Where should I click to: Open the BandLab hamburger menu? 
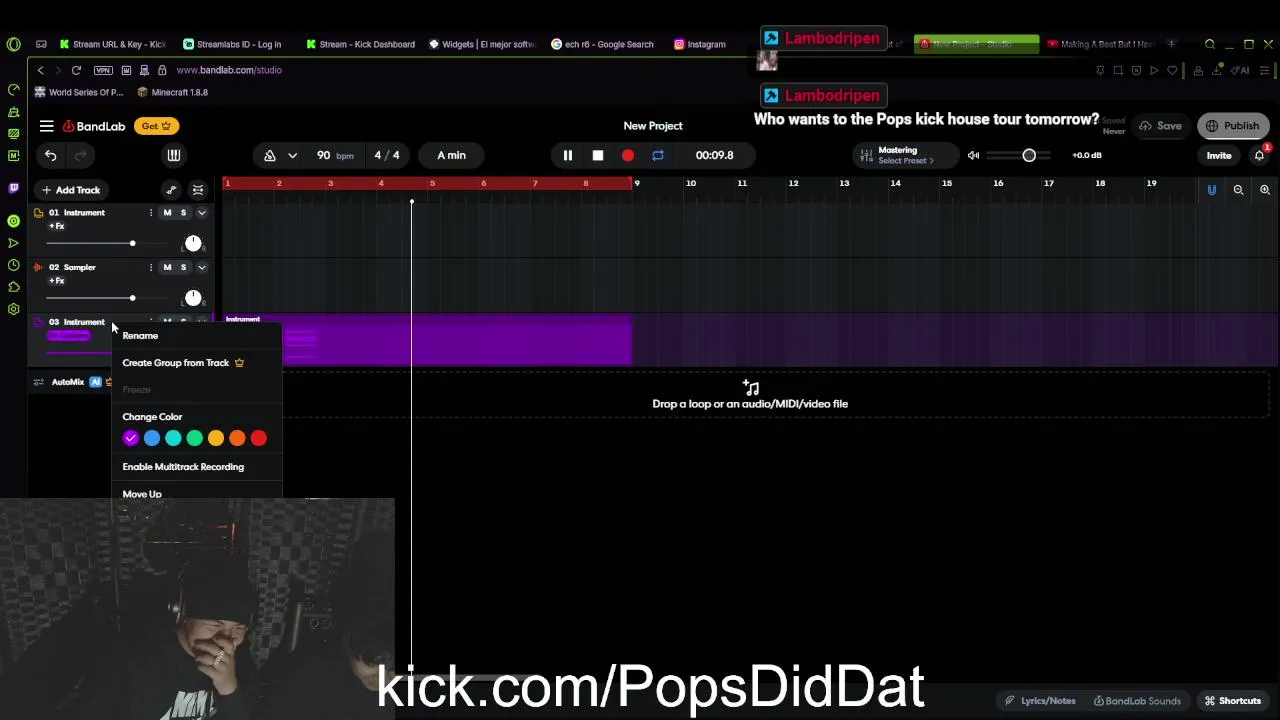coord(47,126)
